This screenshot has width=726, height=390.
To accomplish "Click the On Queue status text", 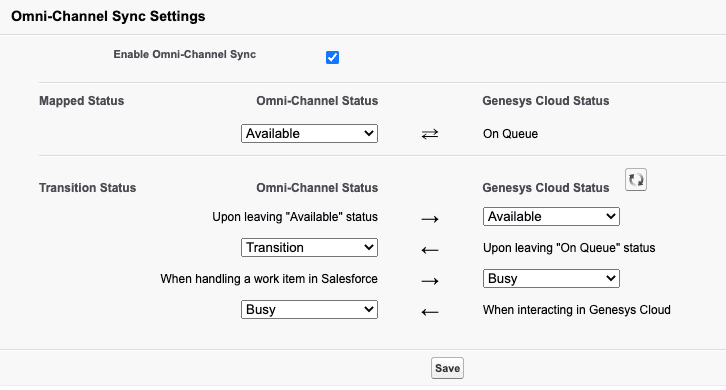I will [x=510, y=134].
